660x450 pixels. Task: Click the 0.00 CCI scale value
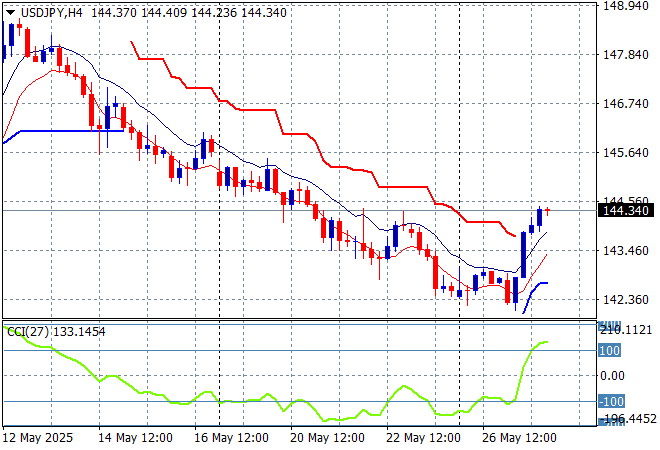pos(613,376)
